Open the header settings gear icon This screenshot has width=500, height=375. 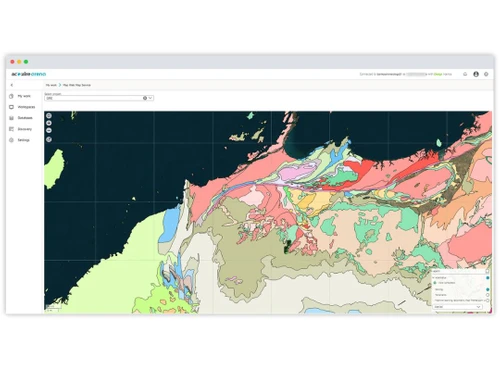coord(486,74)
